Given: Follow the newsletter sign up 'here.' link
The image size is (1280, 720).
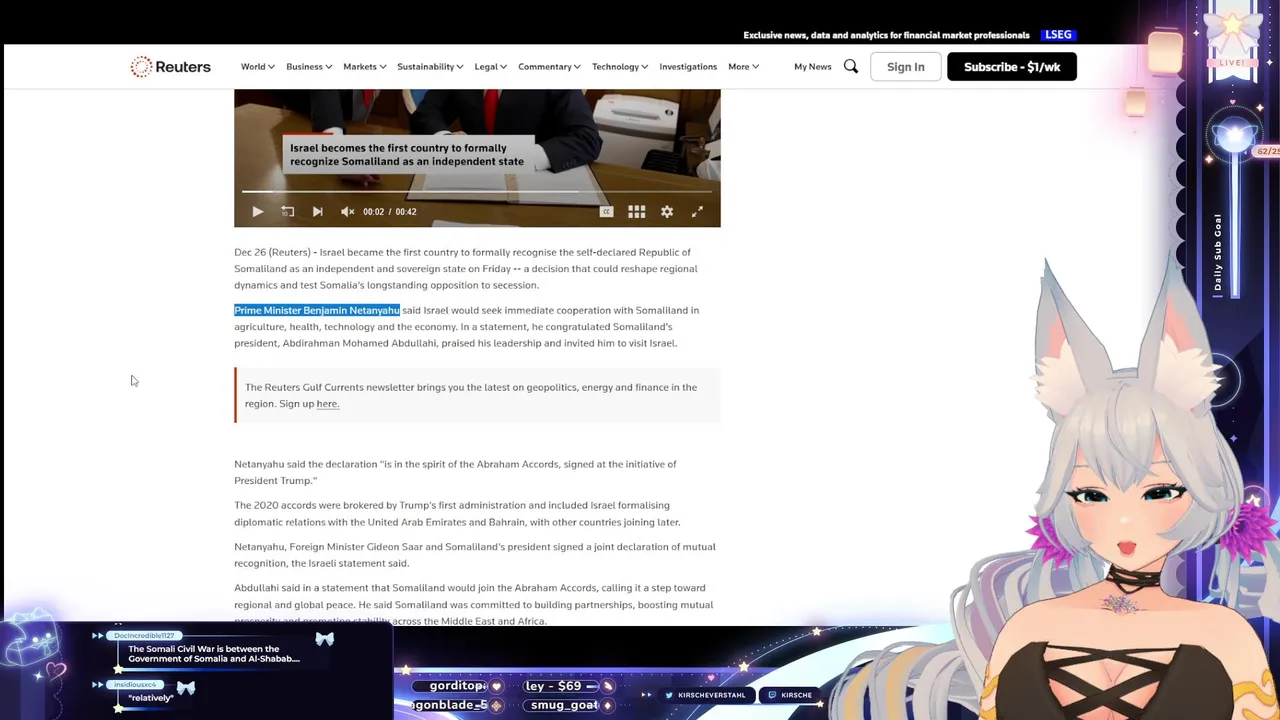Looking at the screenshot, I should [x=328, y=404].
